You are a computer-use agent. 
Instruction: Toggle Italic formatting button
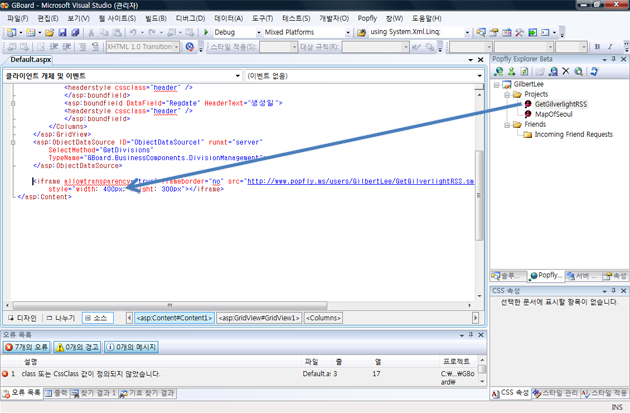[x=610, y=47]
